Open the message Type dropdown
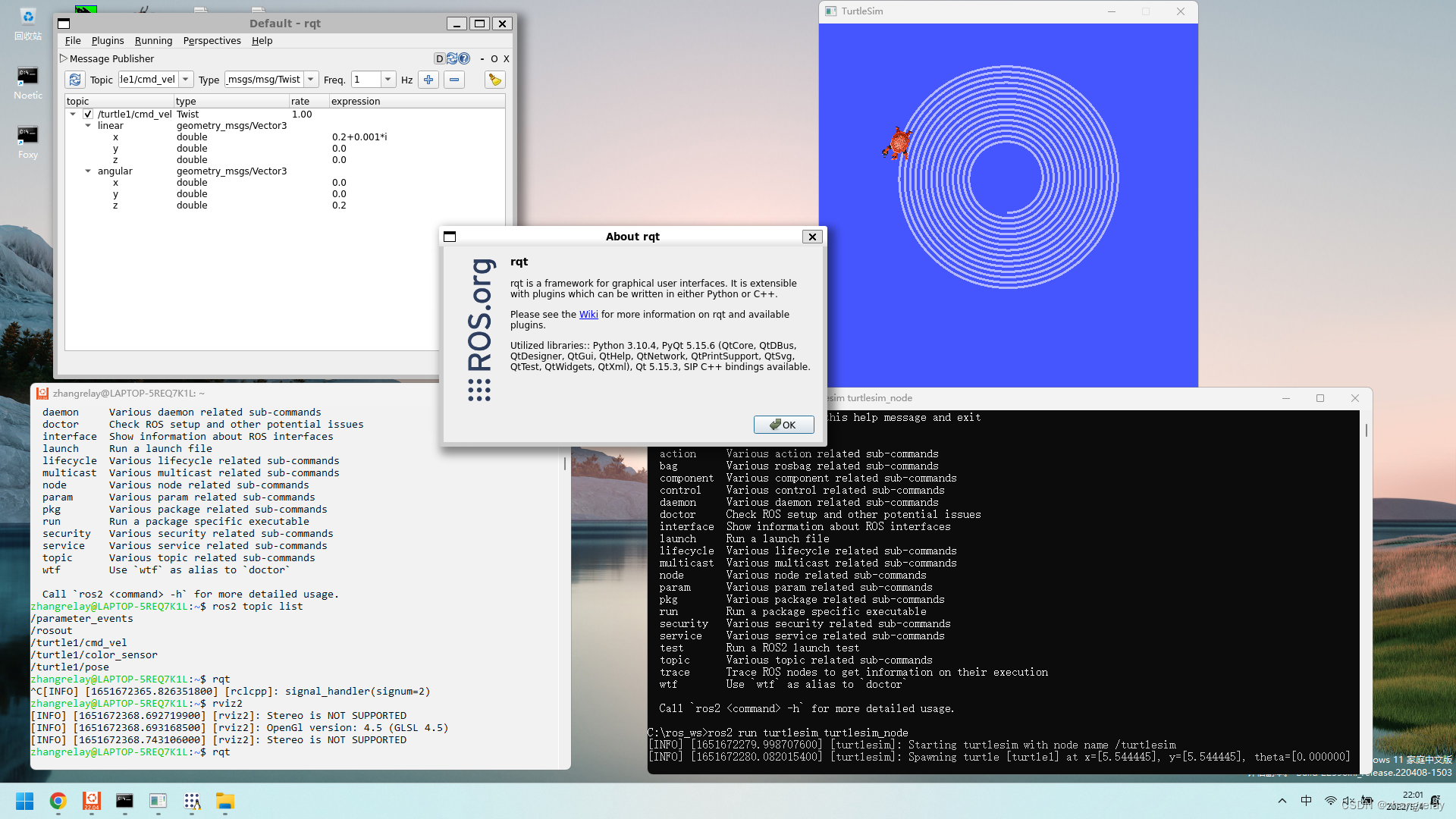Viewport: 1456px width, 819px height. [x=311, y=79]
